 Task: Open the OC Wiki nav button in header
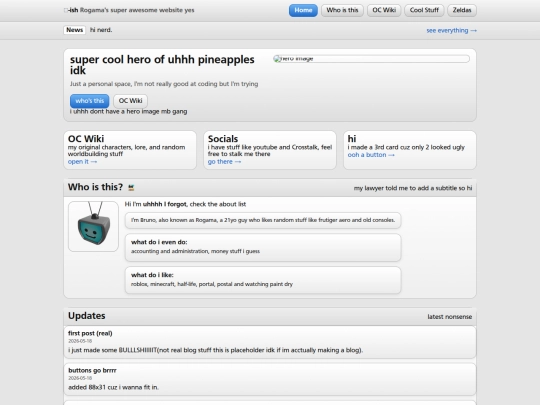(x=384, y=10)
